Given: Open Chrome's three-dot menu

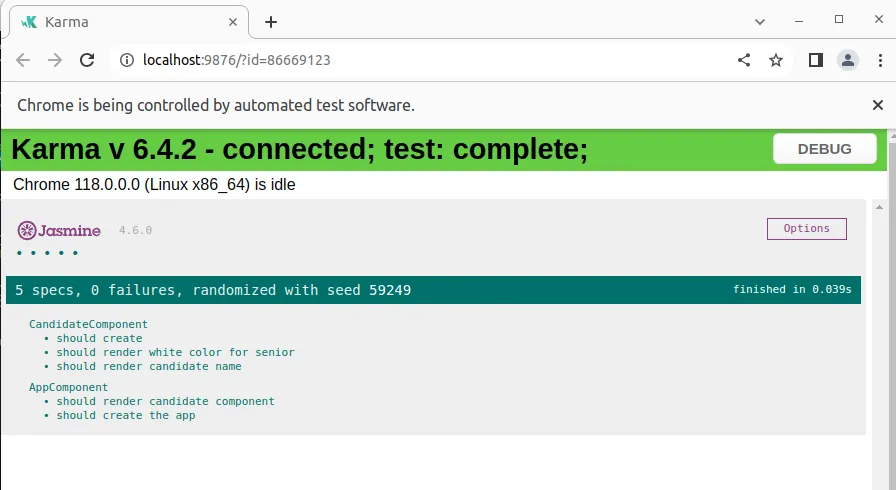Looking at the screenshot, I should pyautogui.click(x=880, y=60).
